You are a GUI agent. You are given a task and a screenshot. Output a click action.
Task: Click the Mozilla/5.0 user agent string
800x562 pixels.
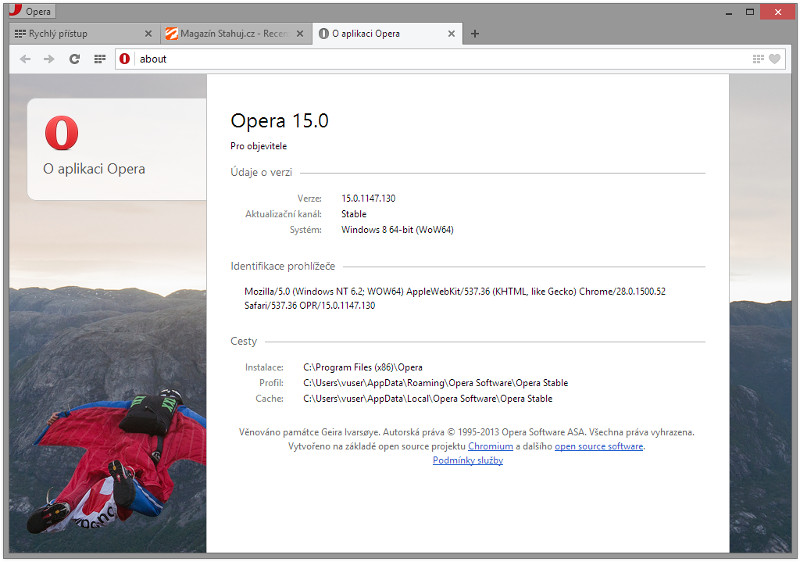(x=455, y=299)
